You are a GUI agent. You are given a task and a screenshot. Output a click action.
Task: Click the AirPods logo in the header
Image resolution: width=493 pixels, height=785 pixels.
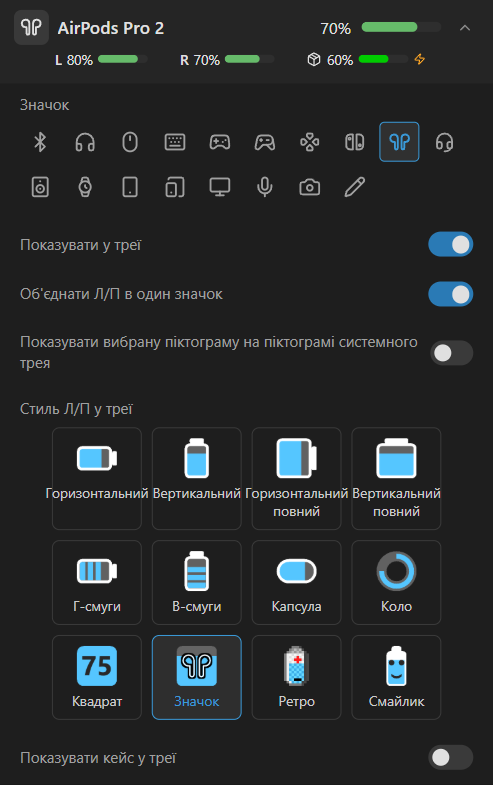(x=32, y=28)
